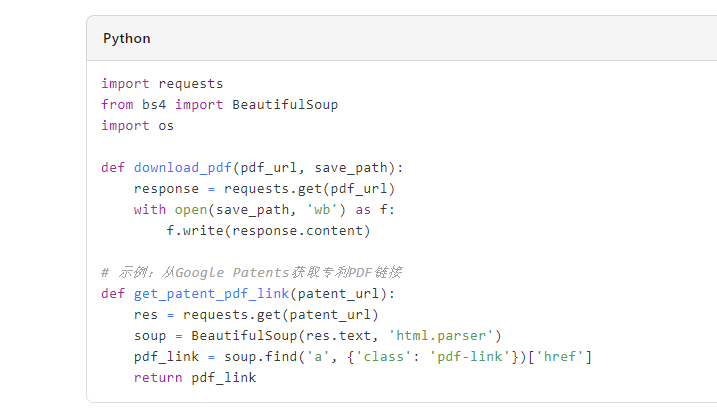Click the open keyword in the with statement
The width and height of the screenshot is (717, 415).
(187, 209)
